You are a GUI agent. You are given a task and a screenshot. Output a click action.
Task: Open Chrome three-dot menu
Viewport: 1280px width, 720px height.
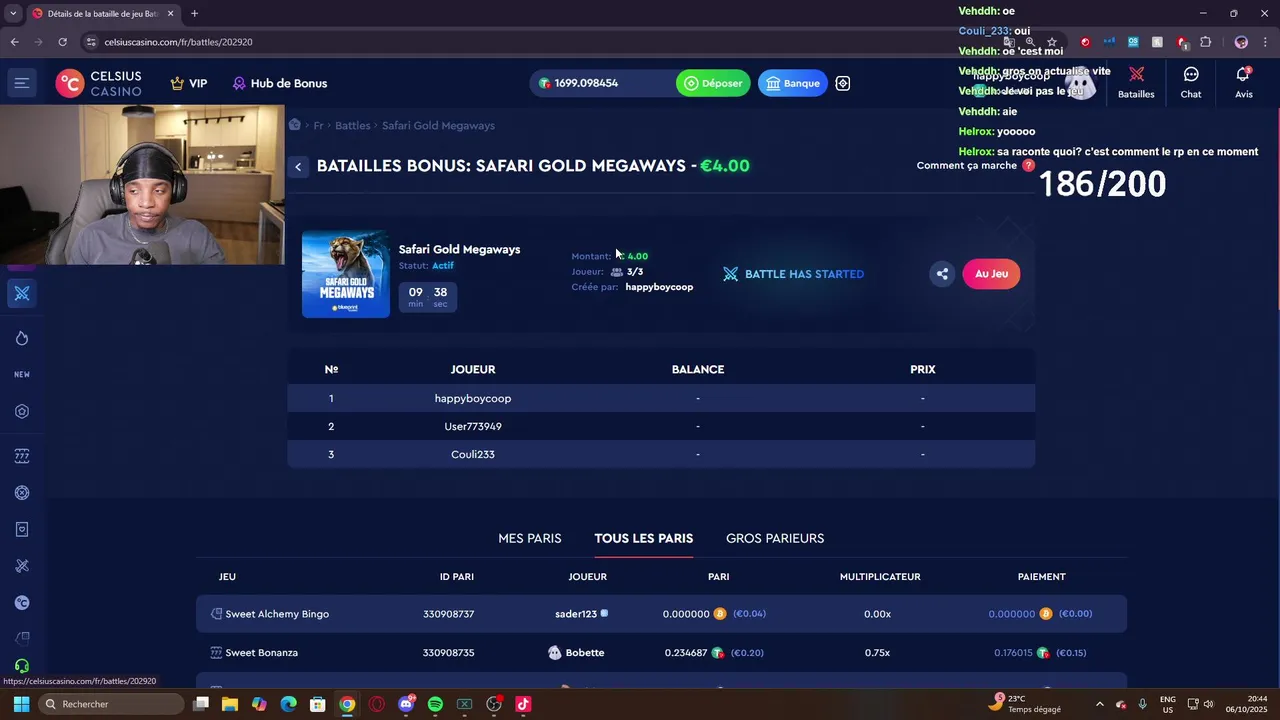[1266, 42]
